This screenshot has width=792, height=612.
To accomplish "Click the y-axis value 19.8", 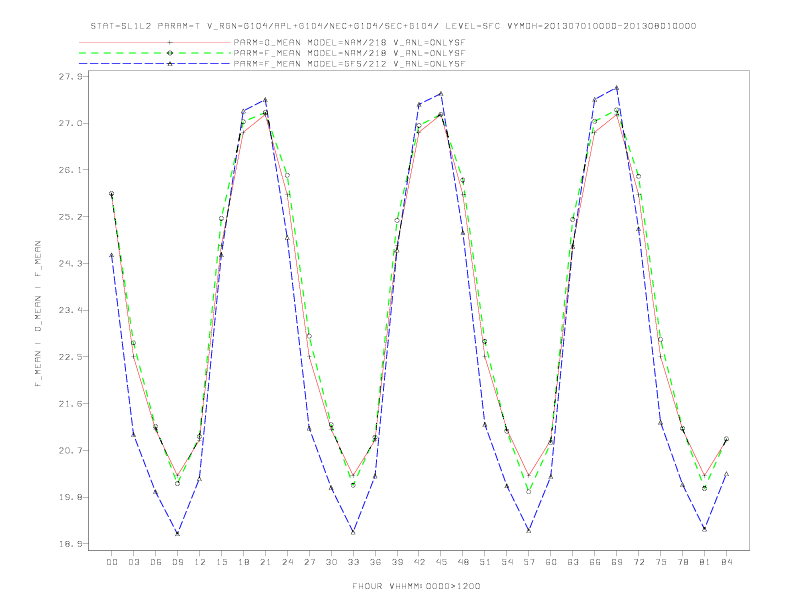I will click(70, 497).
